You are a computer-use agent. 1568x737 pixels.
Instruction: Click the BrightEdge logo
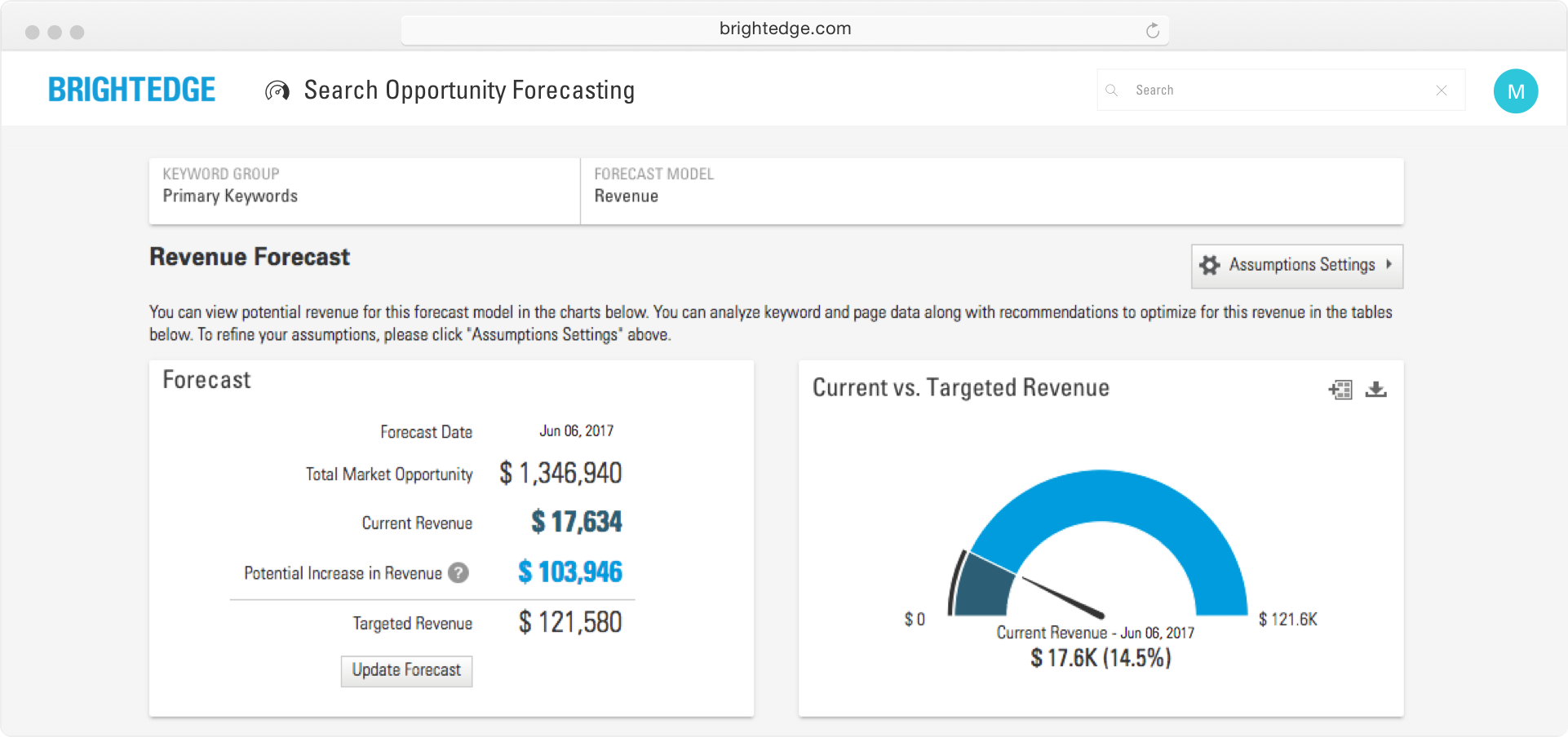coord(132,90)
